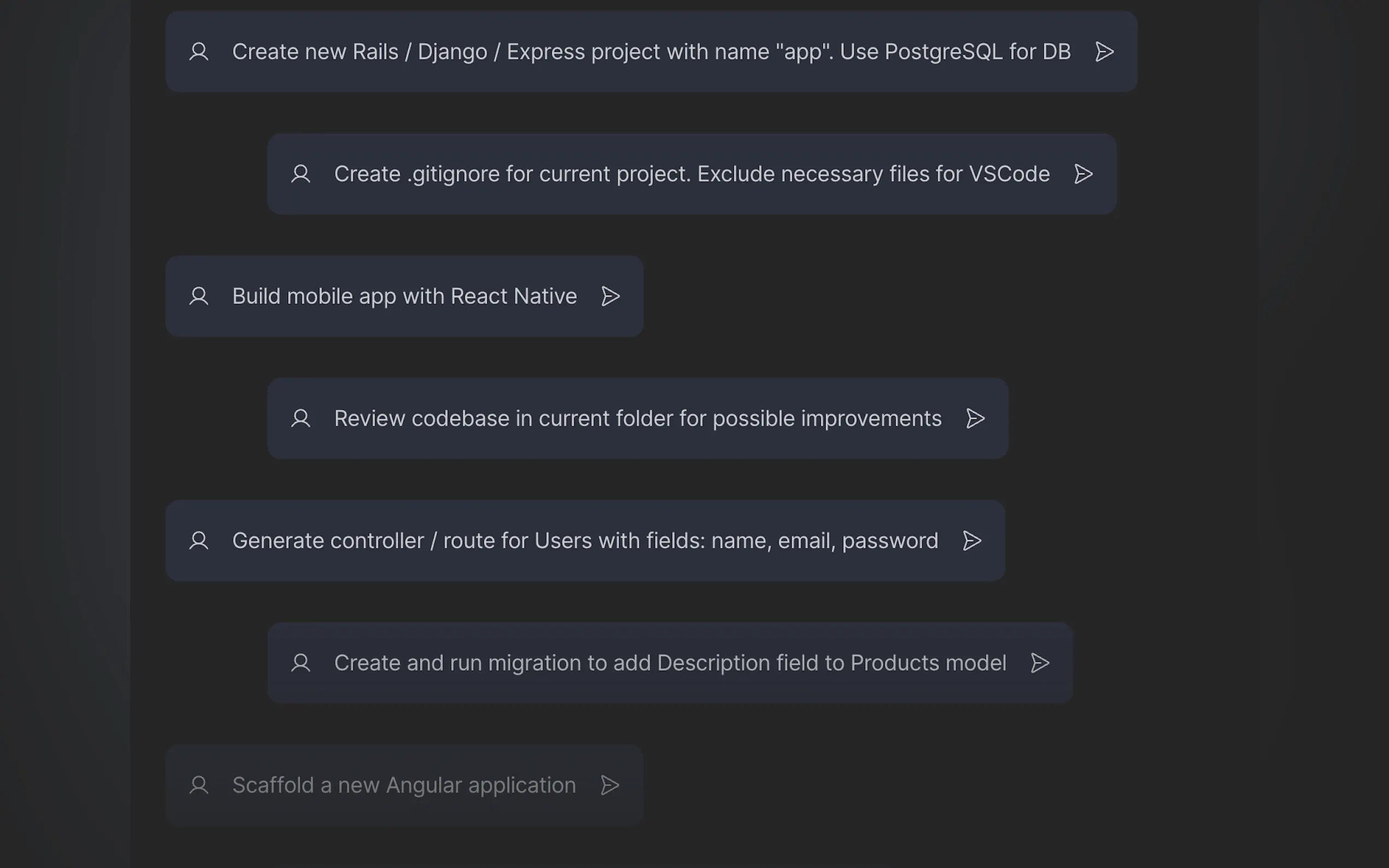This screenshot has width=1389, height=868.
Task: Select the Build mobile app prompt
Action: click(x=404, y=296)
